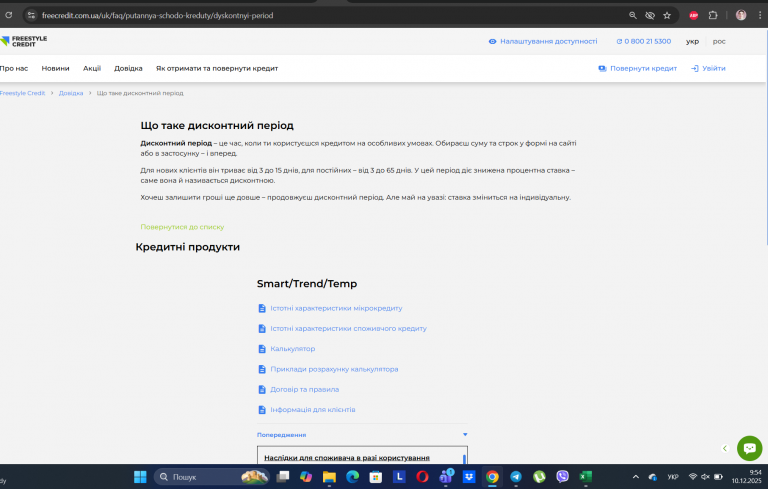Viewport: 768px width, 489px height.
Task: Open Chrome three-dot menu
Action: coord(760,15)
